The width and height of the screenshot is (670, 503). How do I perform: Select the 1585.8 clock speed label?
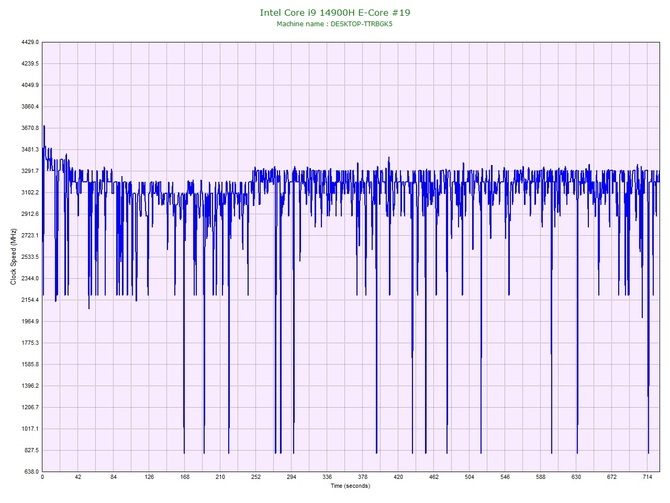pyautogui.click(x=30, y=364)
